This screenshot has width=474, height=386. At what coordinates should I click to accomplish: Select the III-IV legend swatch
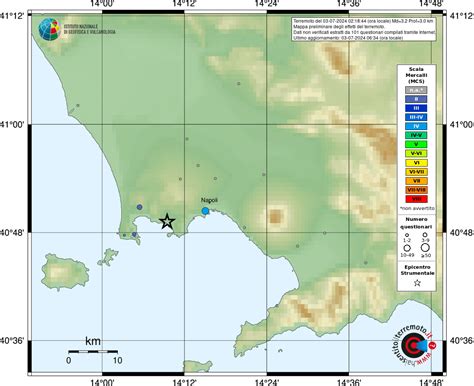click(416, 117)
